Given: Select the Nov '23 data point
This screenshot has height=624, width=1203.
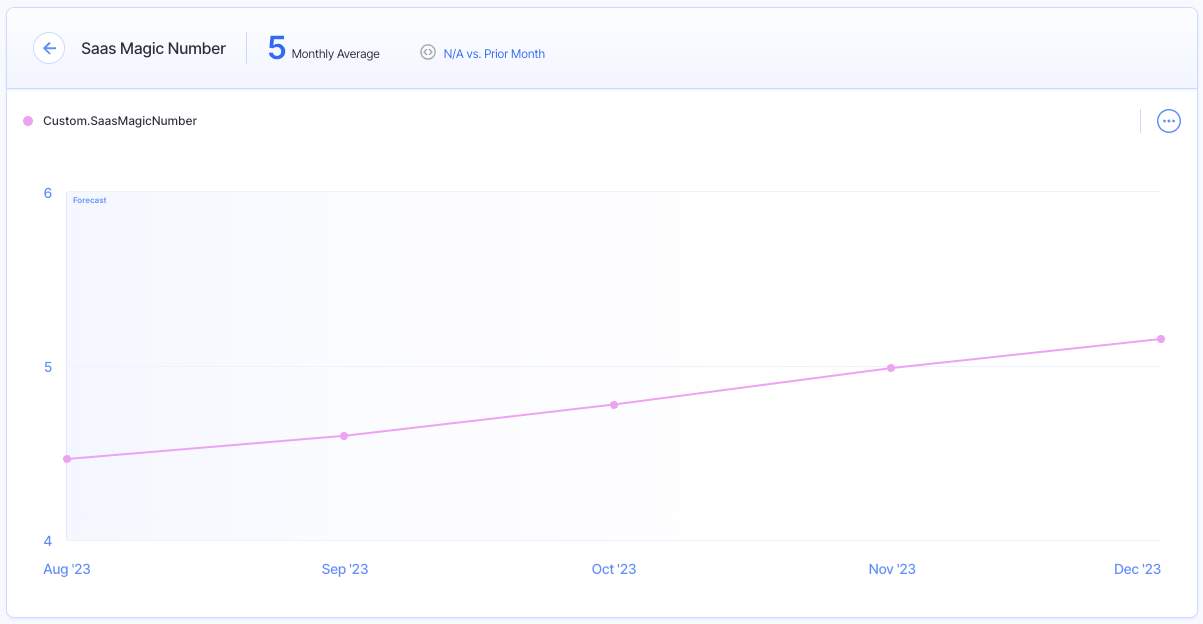Looking at the screenshot, I should [x=891, y=368].
